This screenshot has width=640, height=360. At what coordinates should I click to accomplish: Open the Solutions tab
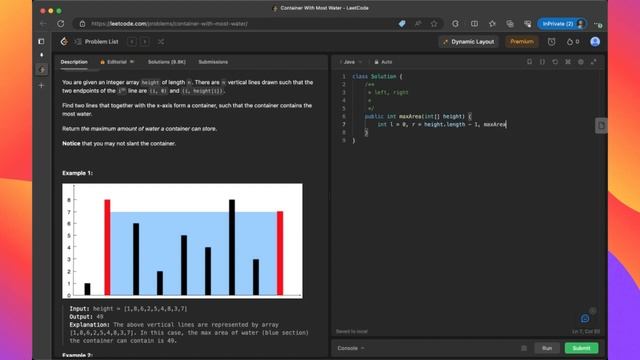pyautogui.click(x=167, y=62)
